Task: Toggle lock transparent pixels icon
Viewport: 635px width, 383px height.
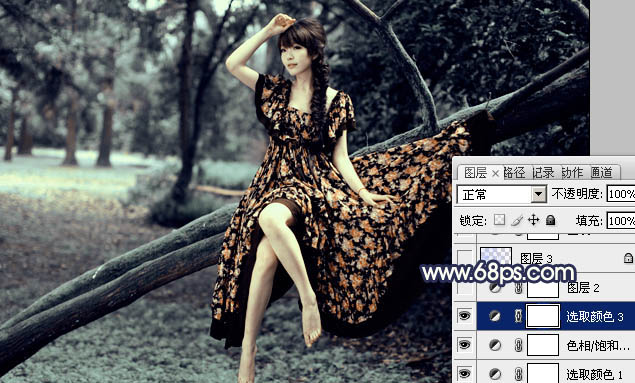Action: [x=499, y=220]
